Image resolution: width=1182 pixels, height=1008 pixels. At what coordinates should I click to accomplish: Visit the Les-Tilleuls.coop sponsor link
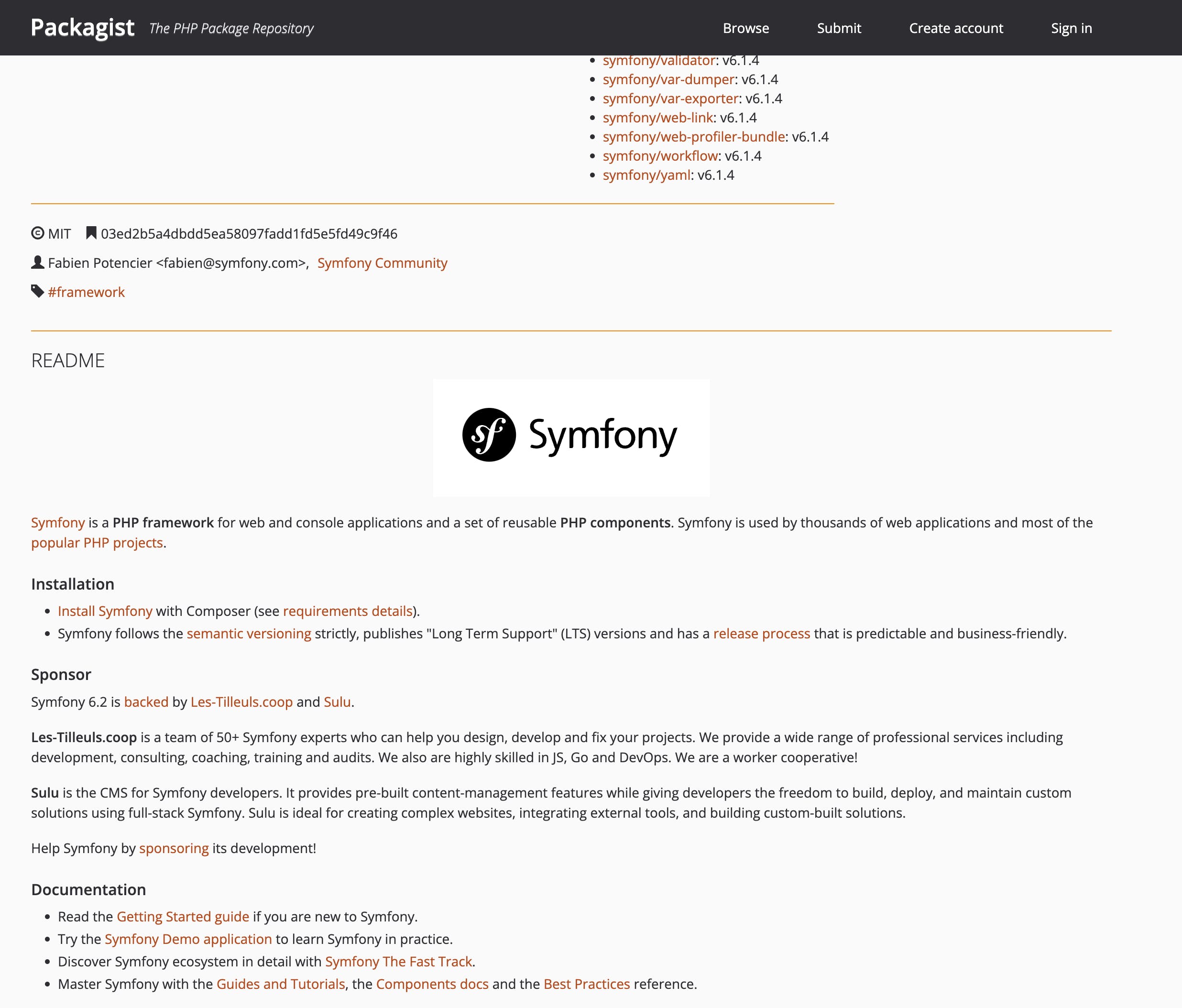[x=241, y=701]
